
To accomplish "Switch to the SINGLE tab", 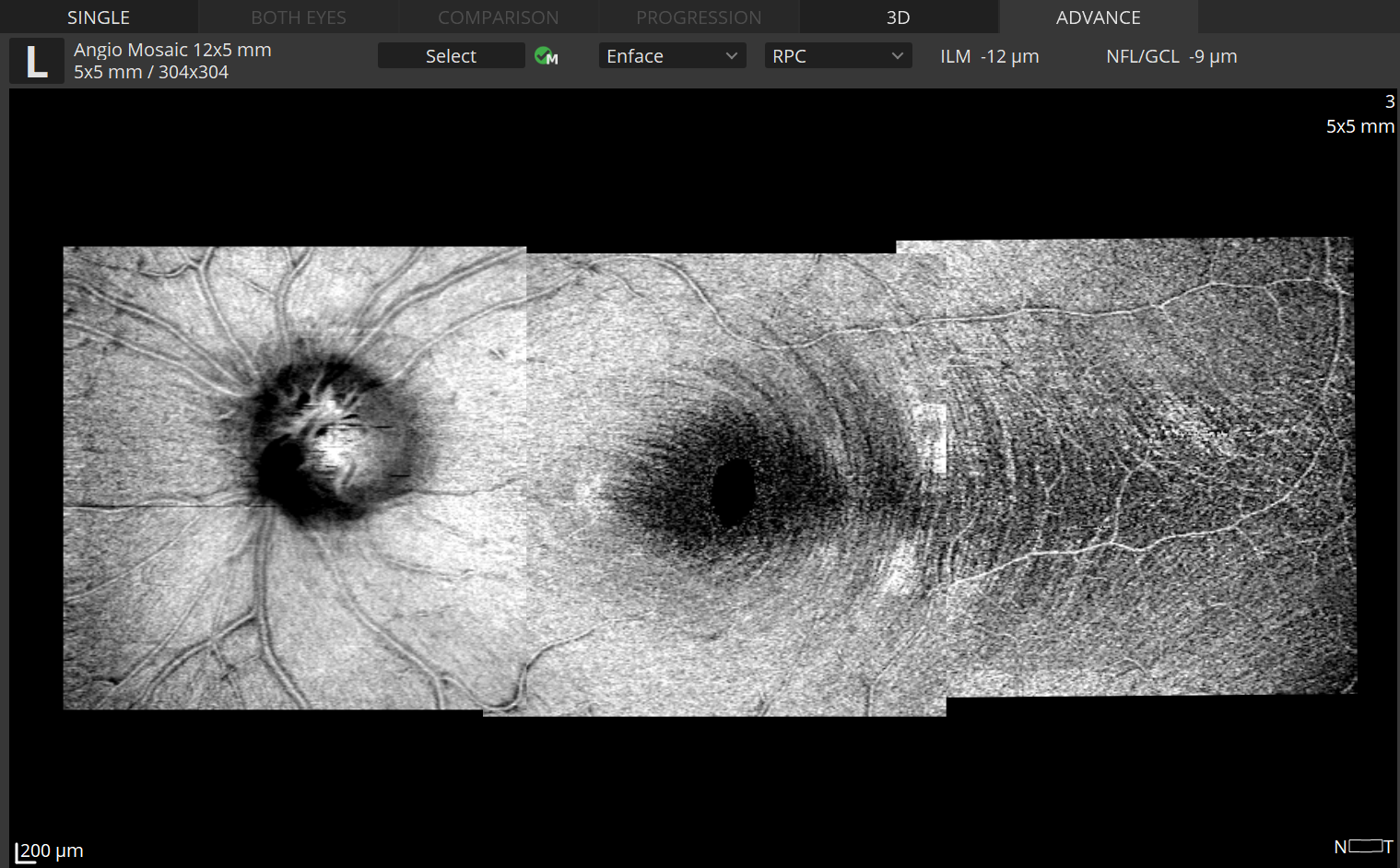I will point(99,18).
